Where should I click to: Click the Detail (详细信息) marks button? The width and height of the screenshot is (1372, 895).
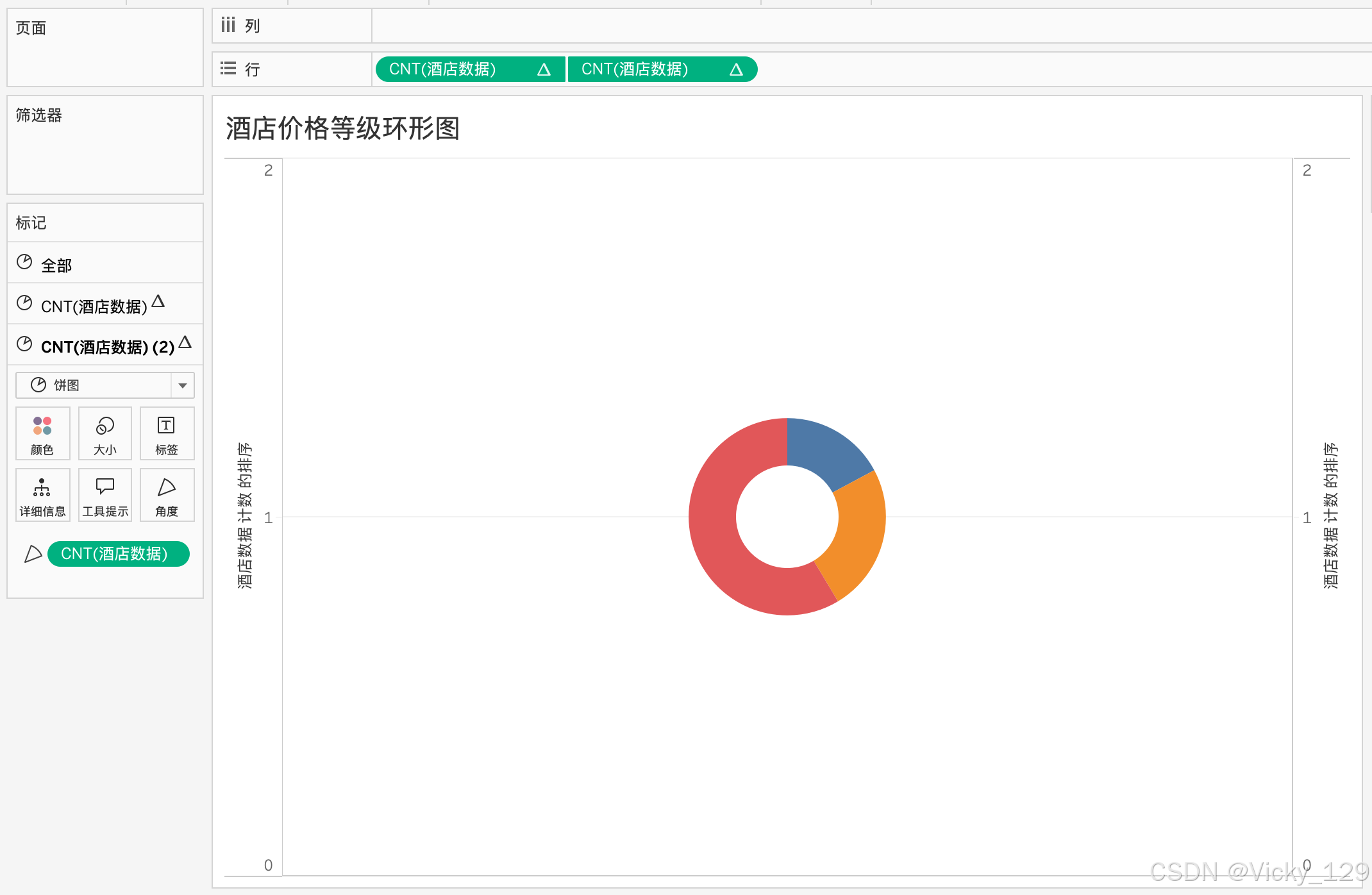pyautogui.click(x=42, y=495)
